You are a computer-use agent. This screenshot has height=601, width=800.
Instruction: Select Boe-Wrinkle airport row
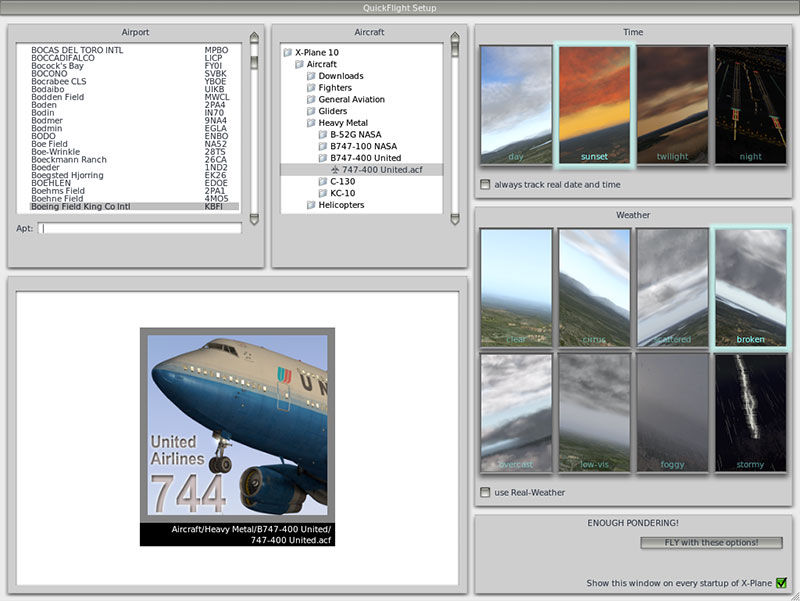click(135, 152)
